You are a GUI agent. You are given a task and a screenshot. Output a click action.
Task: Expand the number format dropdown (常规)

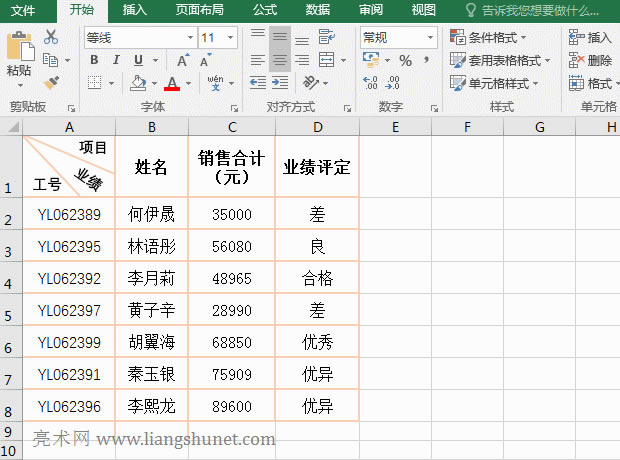[398, 37]
